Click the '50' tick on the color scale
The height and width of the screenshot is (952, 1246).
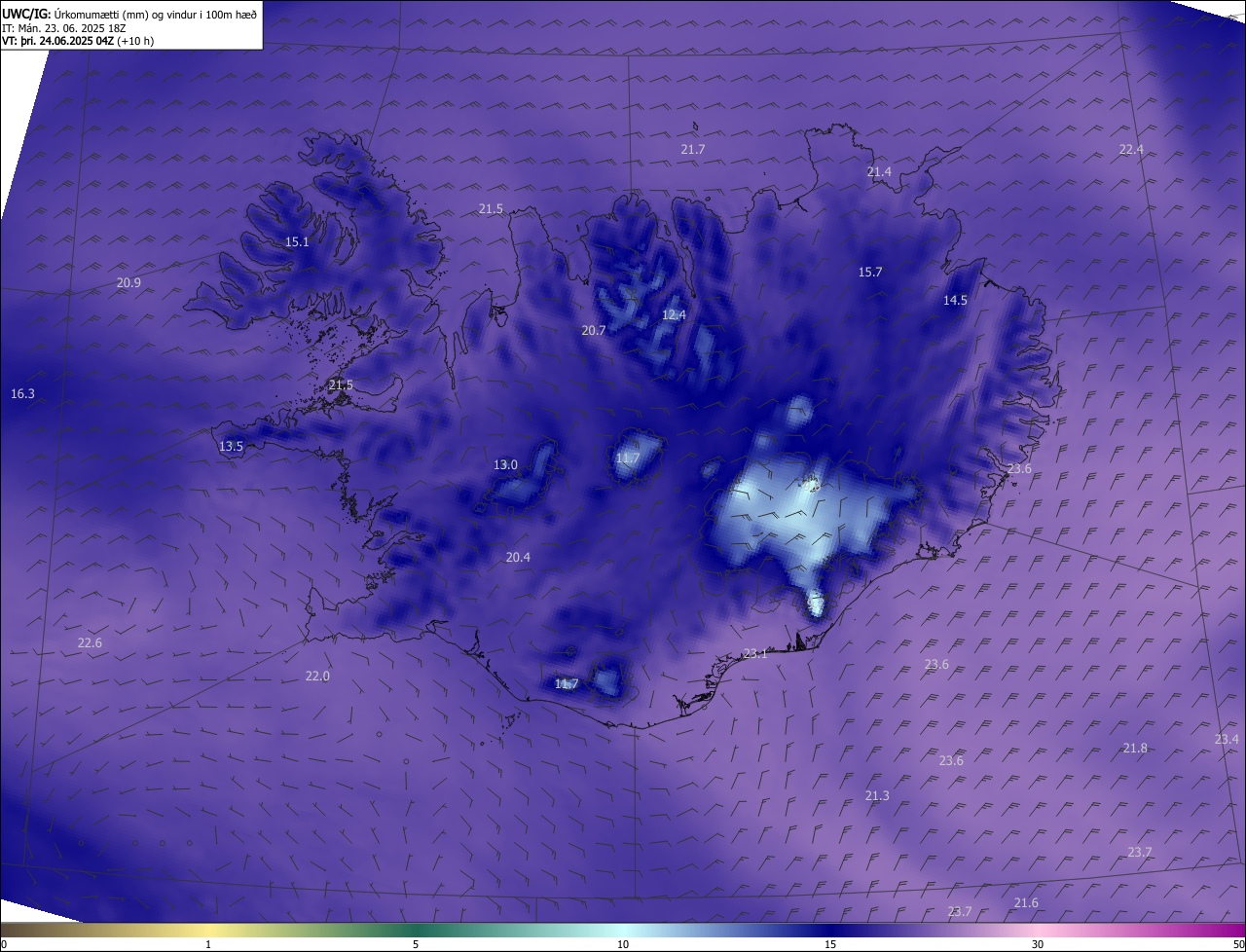pyautogui.click(x=1238, y=944)
